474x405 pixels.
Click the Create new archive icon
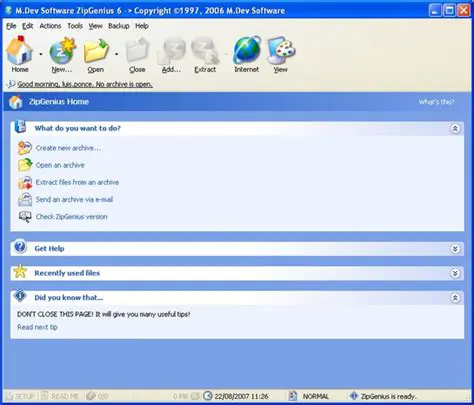click(x=25, y=148)
